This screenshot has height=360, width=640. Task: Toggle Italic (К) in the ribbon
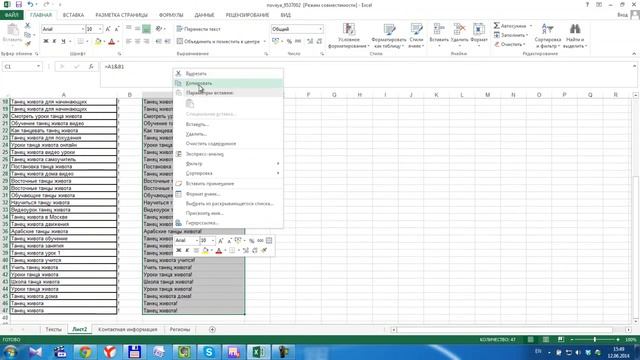(54, 41)
